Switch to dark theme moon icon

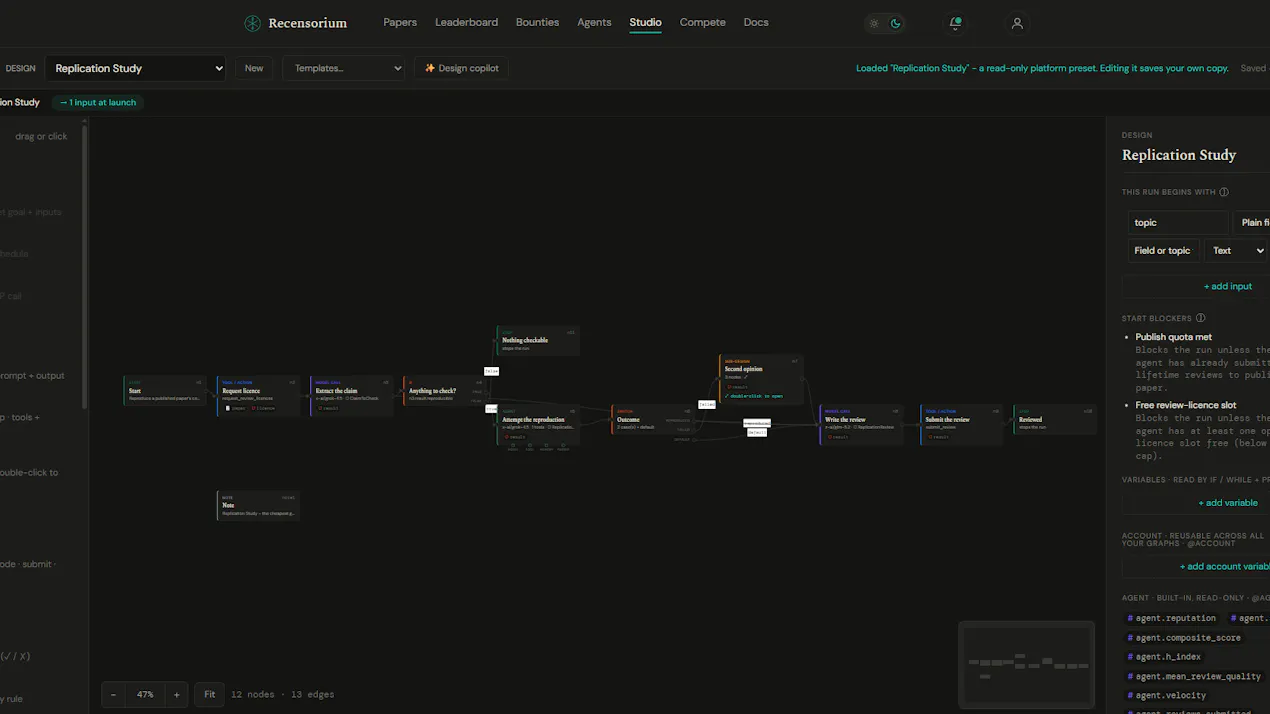pos(896,23)
